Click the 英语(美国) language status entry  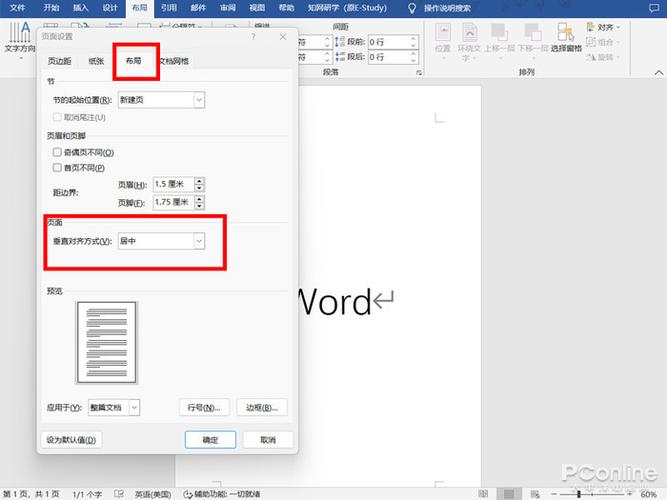pyautogui.click(x=153, y=494)
